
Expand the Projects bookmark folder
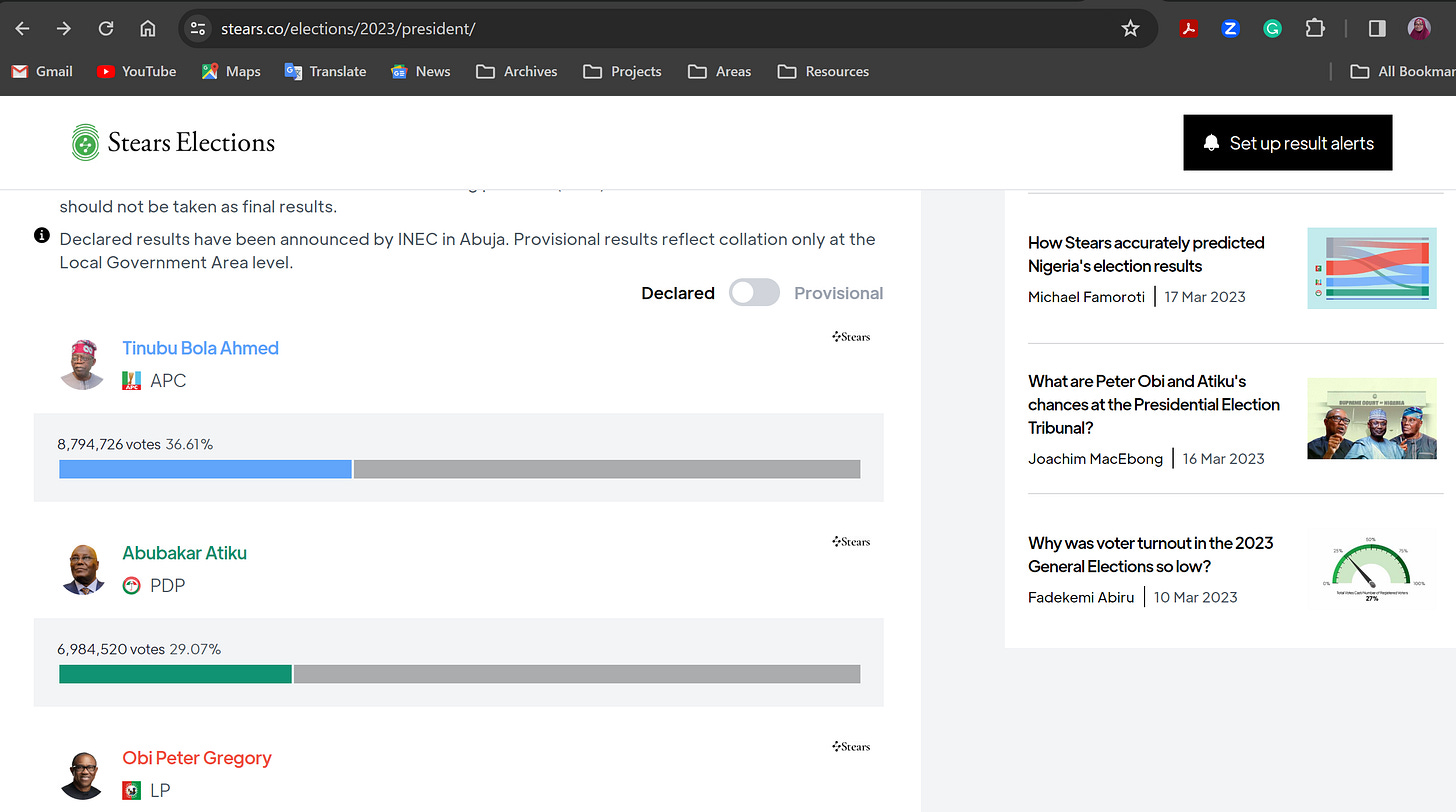[x=622, y=71]
